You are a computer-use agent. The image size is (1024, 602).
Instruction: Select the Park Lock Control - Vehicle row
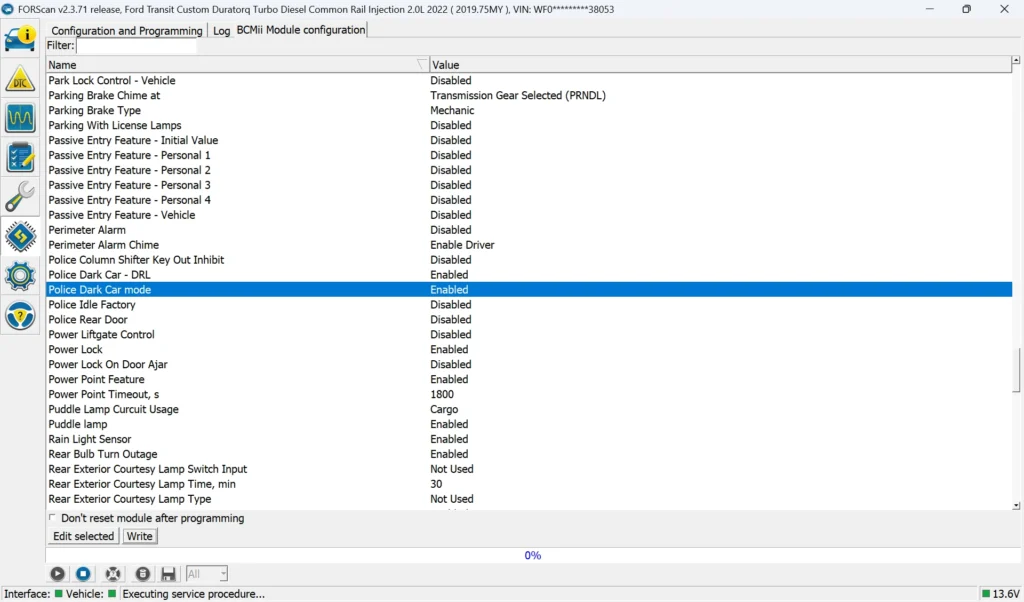pyautogui.click(x=529, y=80)
